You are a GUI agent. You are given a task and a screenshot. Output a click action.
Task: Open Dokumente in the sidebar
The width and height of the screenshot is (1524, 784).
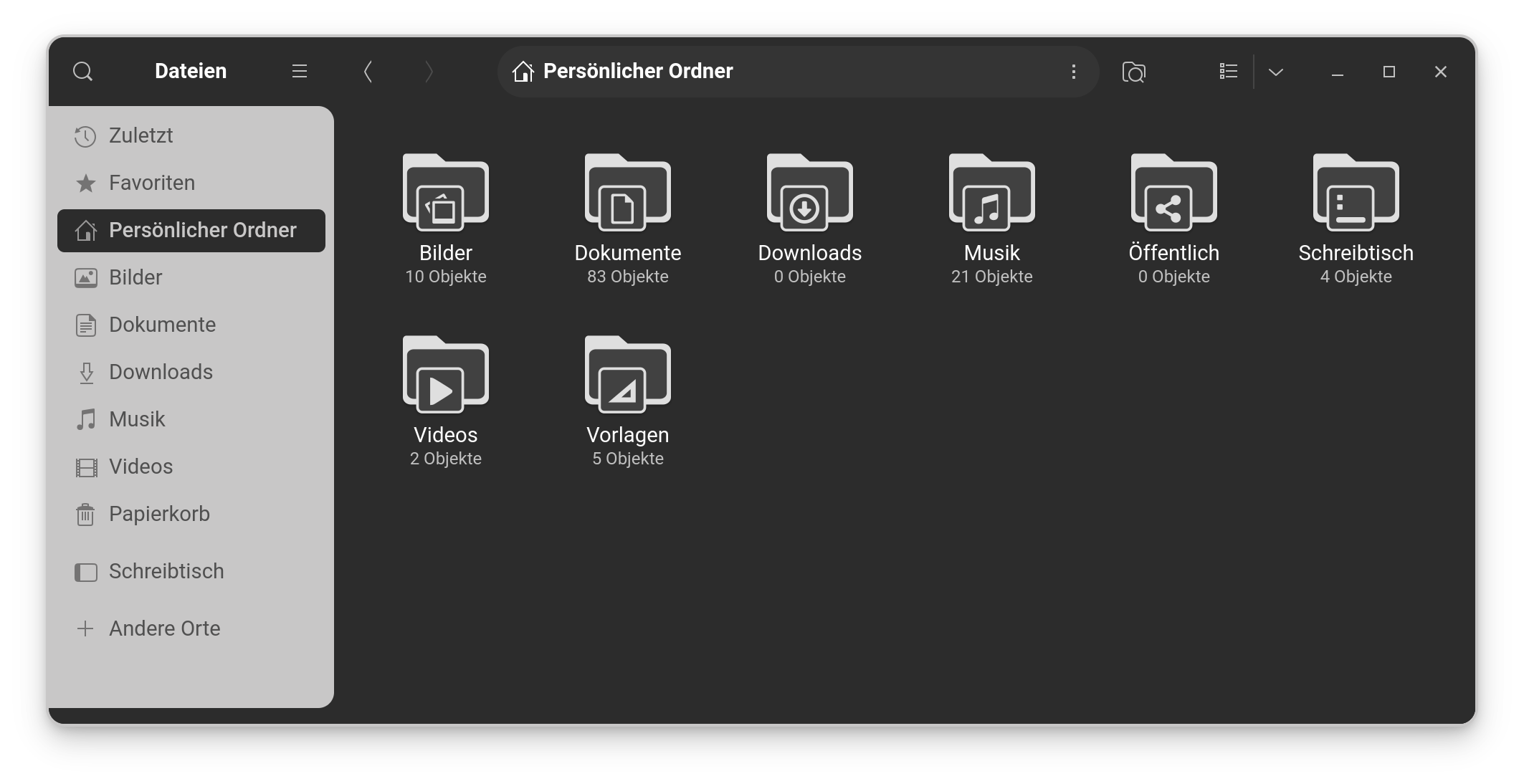point(191,325)
